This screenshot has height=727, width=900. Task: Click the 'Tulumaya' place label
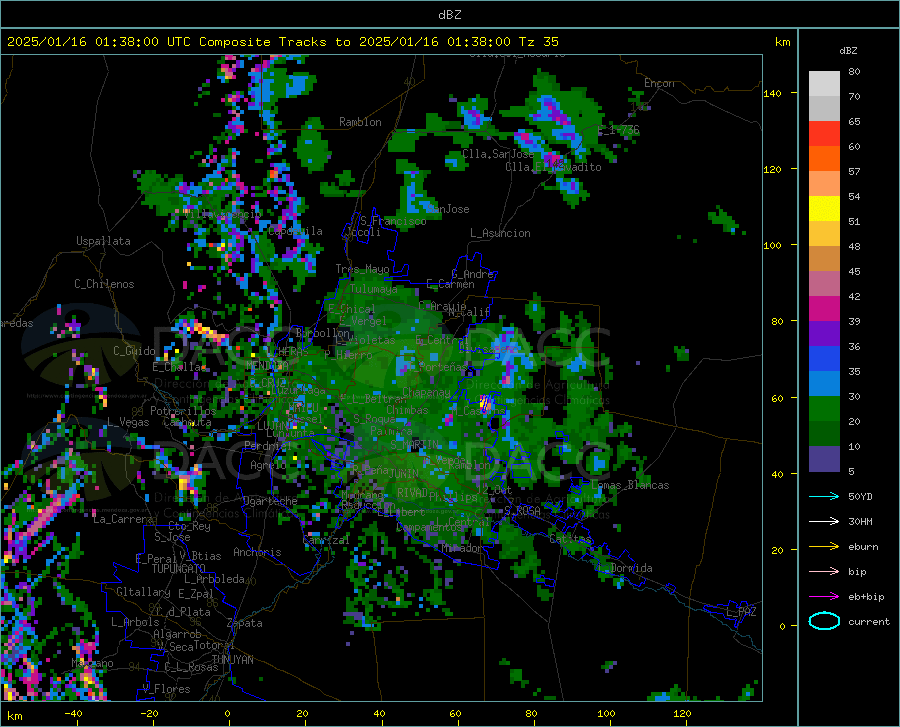374,289
